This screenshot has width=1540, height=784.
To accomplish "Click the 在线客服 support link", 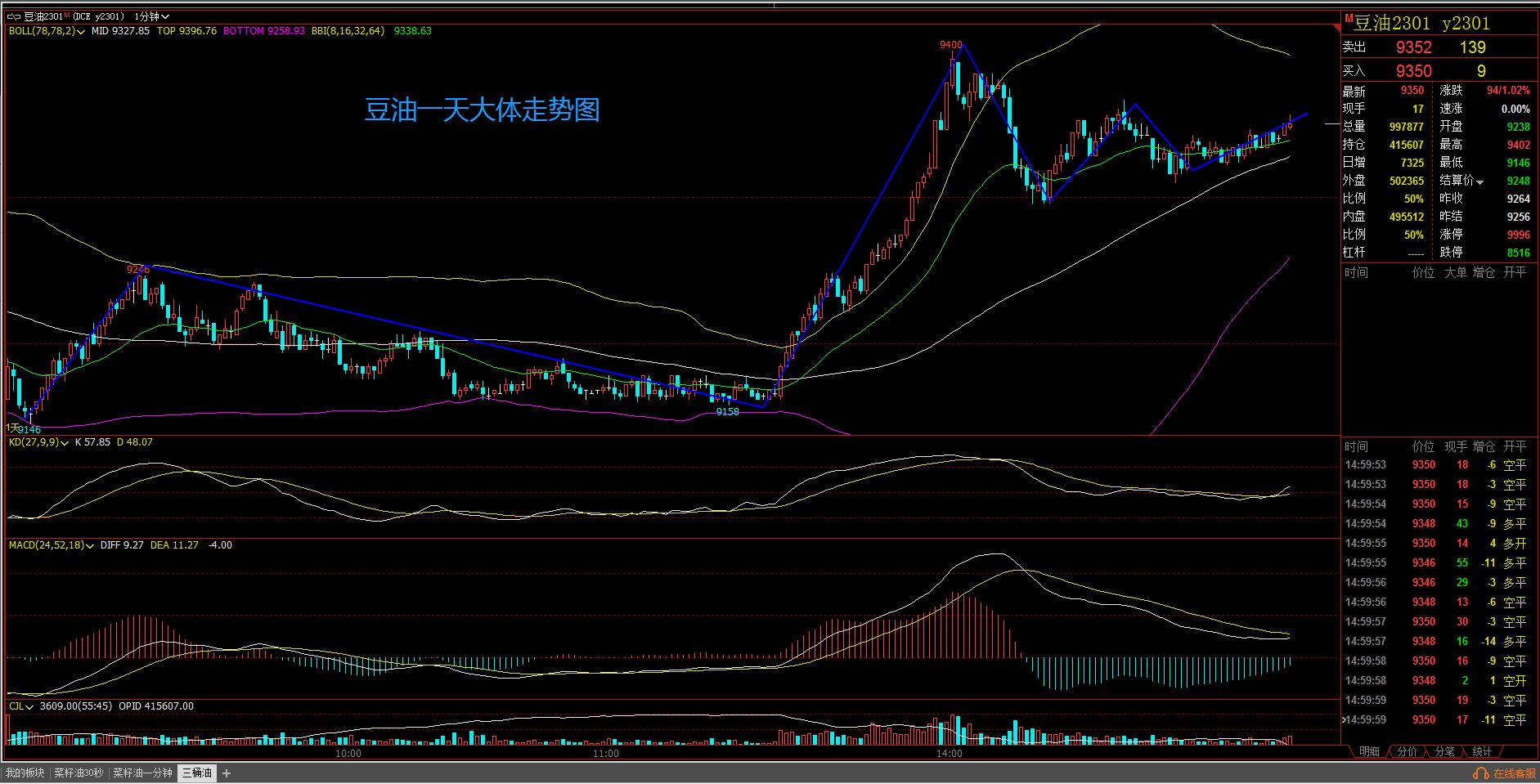I will pos(1514,773).
